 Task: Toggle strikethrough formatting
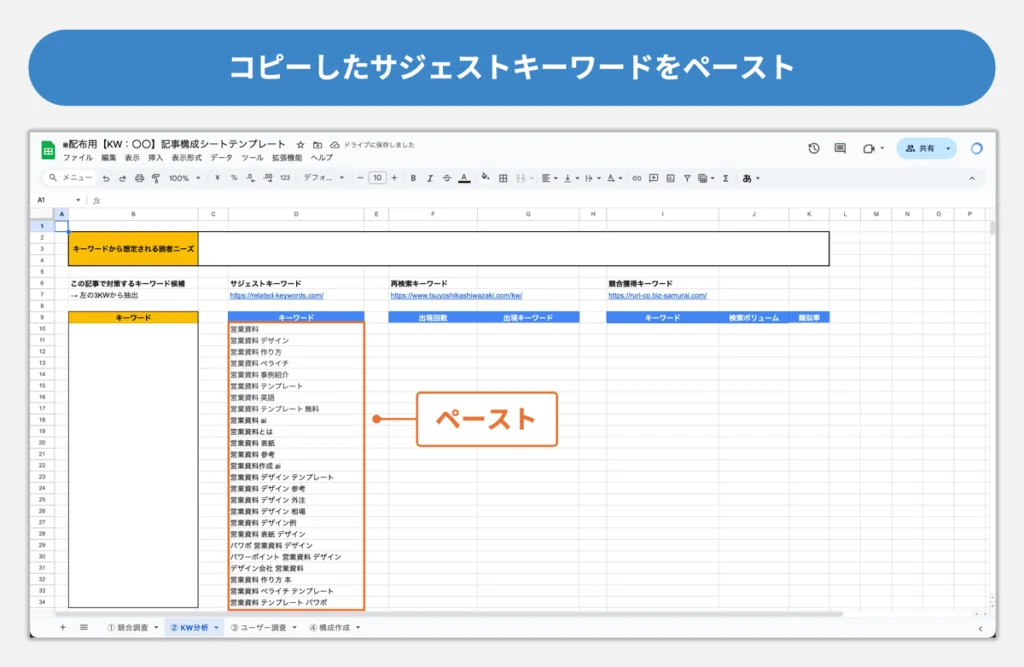[446, 178]
